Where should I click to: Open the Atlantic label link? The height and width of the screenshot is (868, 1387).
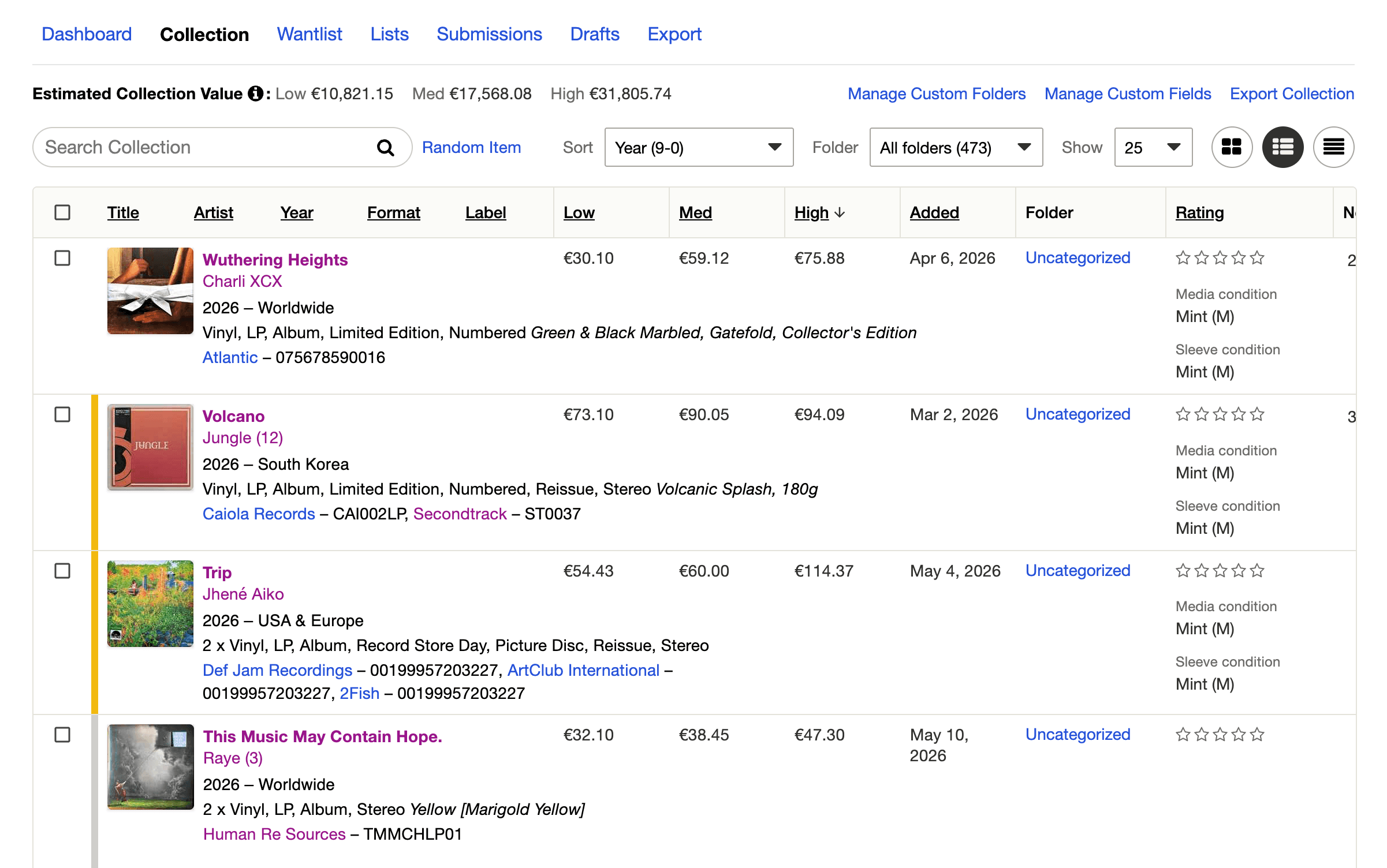click(230, 358)
